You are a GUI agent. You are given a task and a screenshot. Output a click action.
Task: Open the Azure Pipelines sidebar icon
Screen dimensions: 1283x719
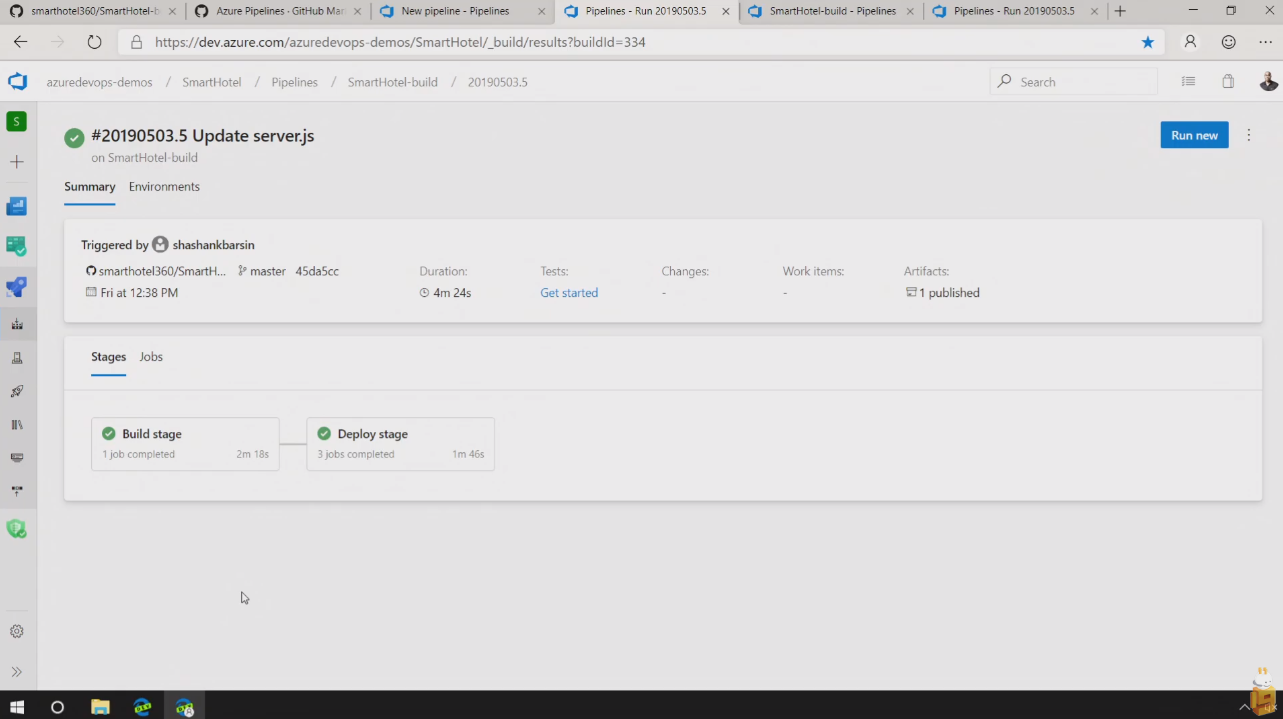tap(17, 287)
